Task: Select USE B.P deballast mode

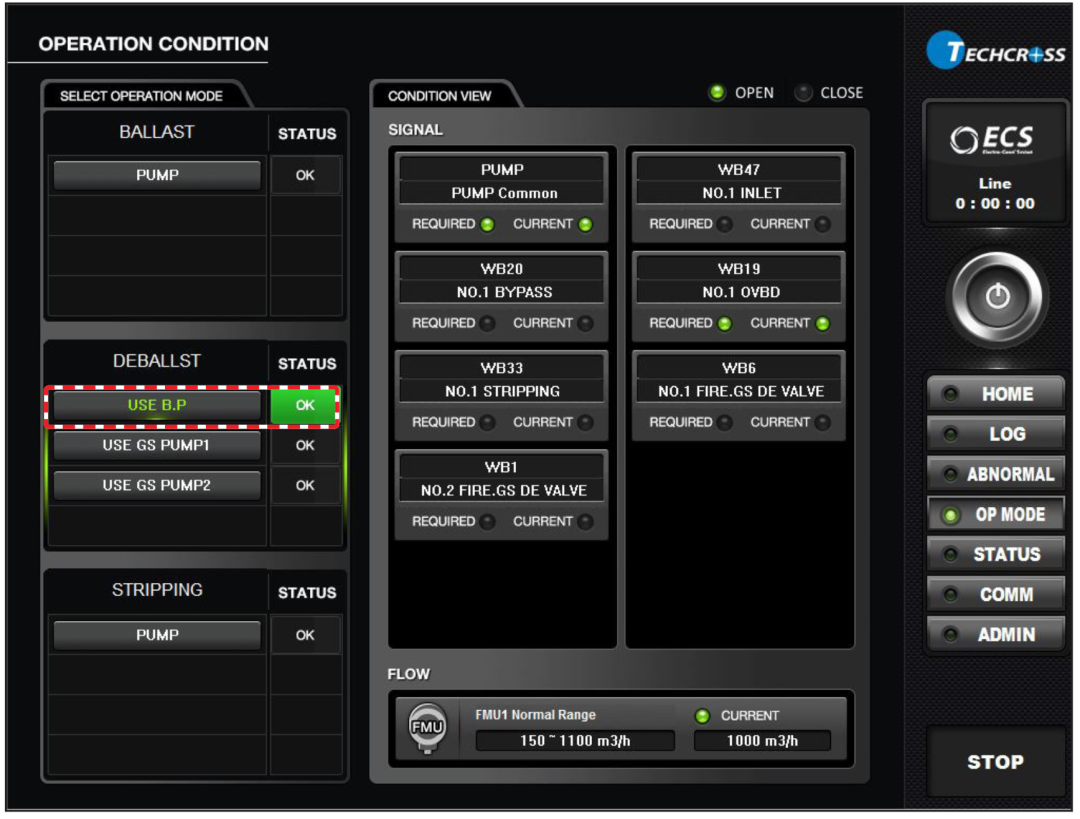Action: click(157, 405)
